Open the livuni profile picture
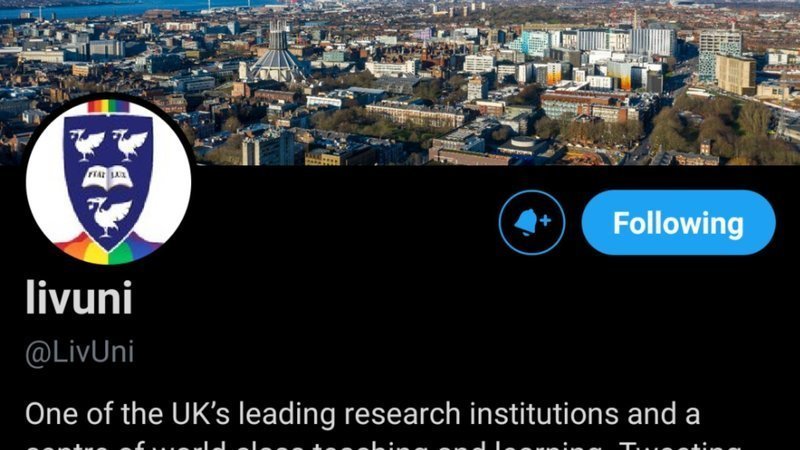The image size is (800, 450). (x=109, y=182)
